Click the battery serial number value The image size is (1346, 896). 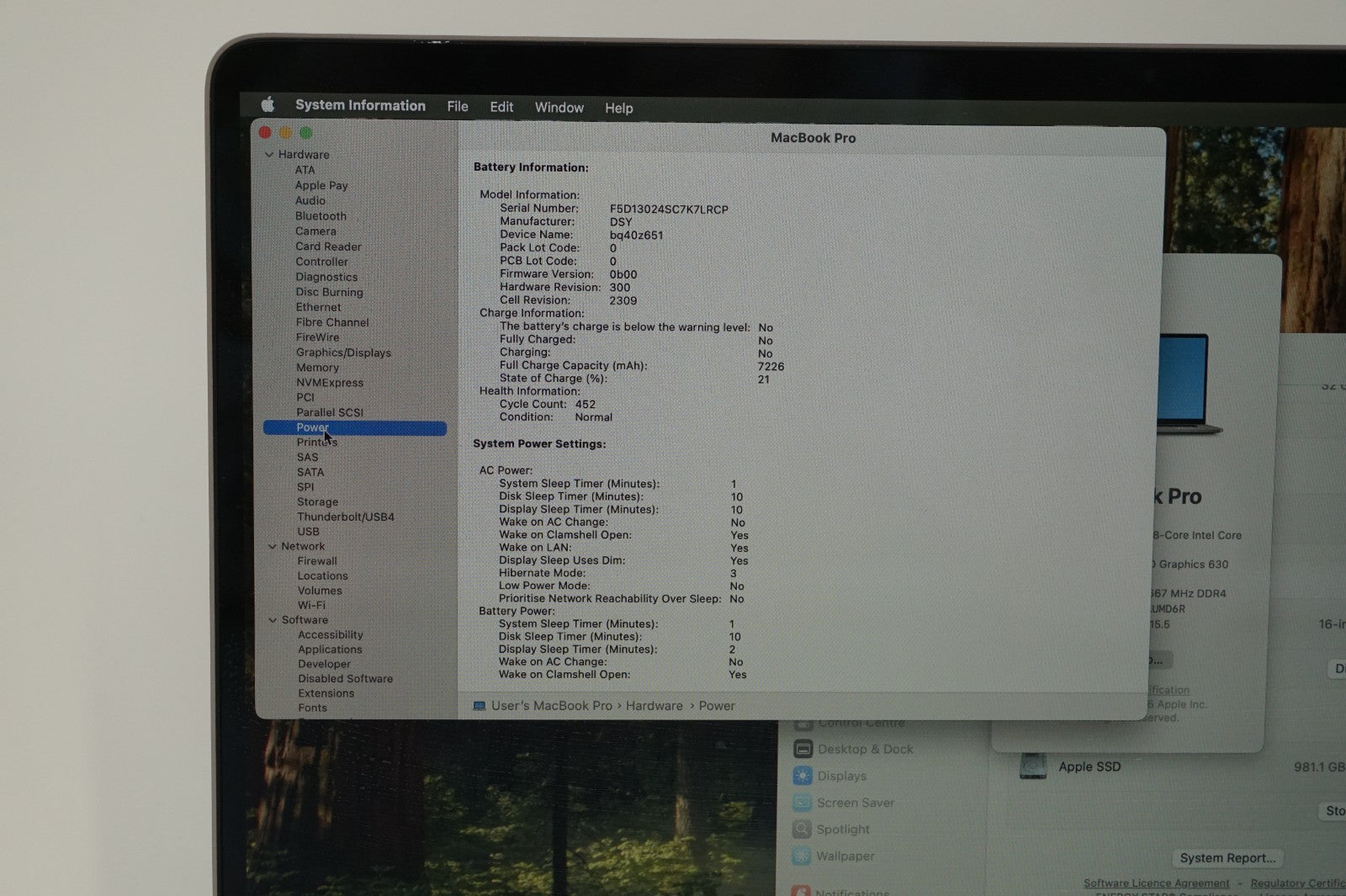click(669, 209)
